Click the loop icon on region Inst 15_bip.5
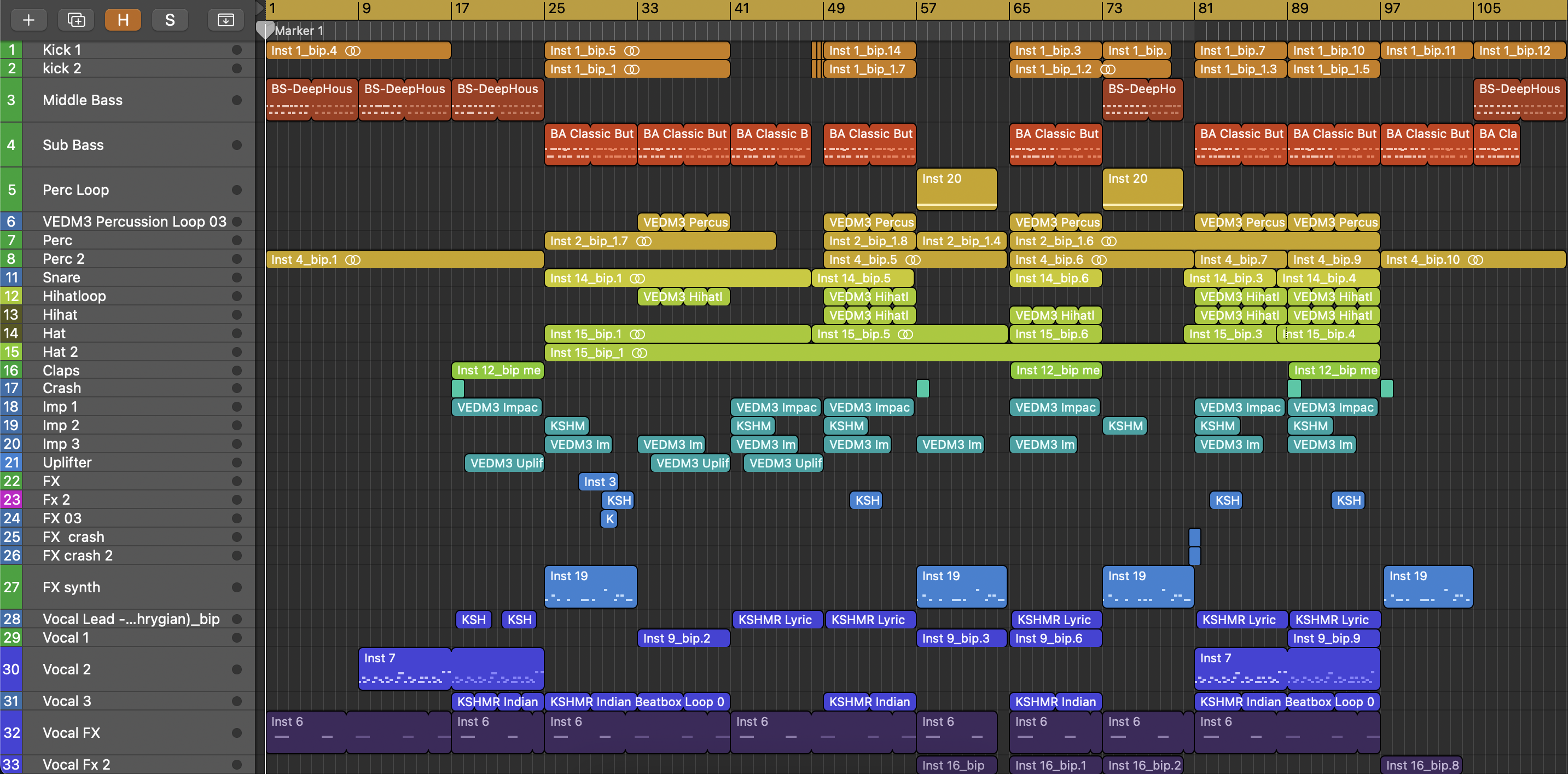 [x=905, y=334]
